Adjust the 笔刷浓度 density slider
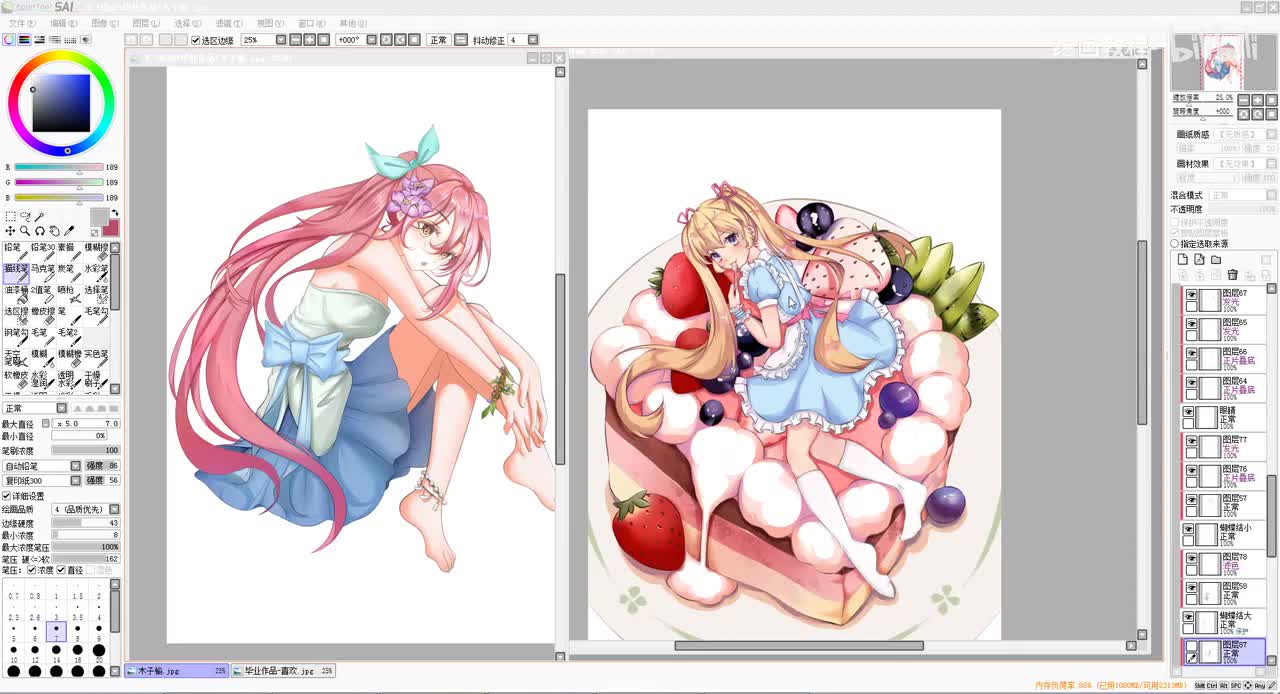The height and width of the screenshot is (694, 1280). click(86, 450)
